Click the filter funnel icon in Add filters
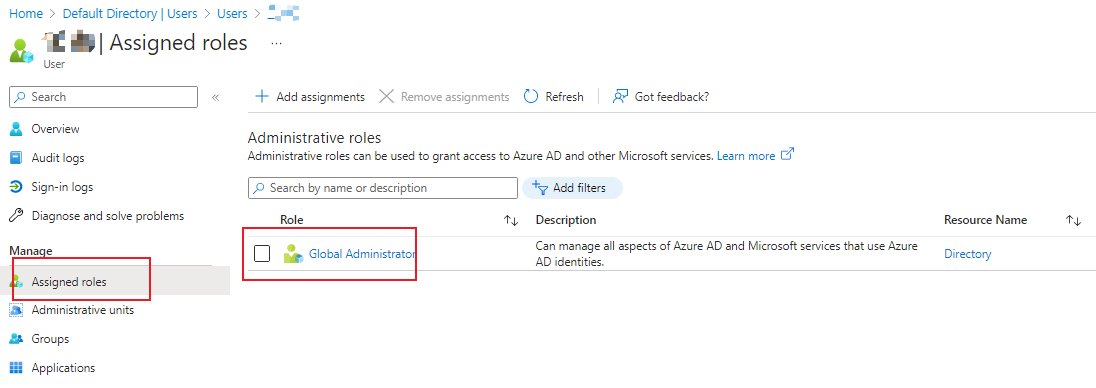 pyautogui.click(x=539, y=187)
